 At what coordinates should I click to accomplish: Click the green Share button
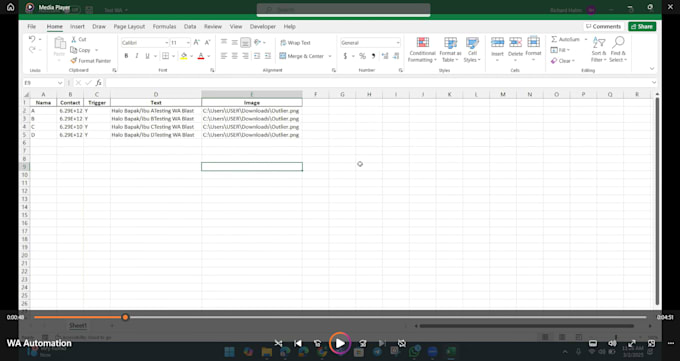point(642,26)
